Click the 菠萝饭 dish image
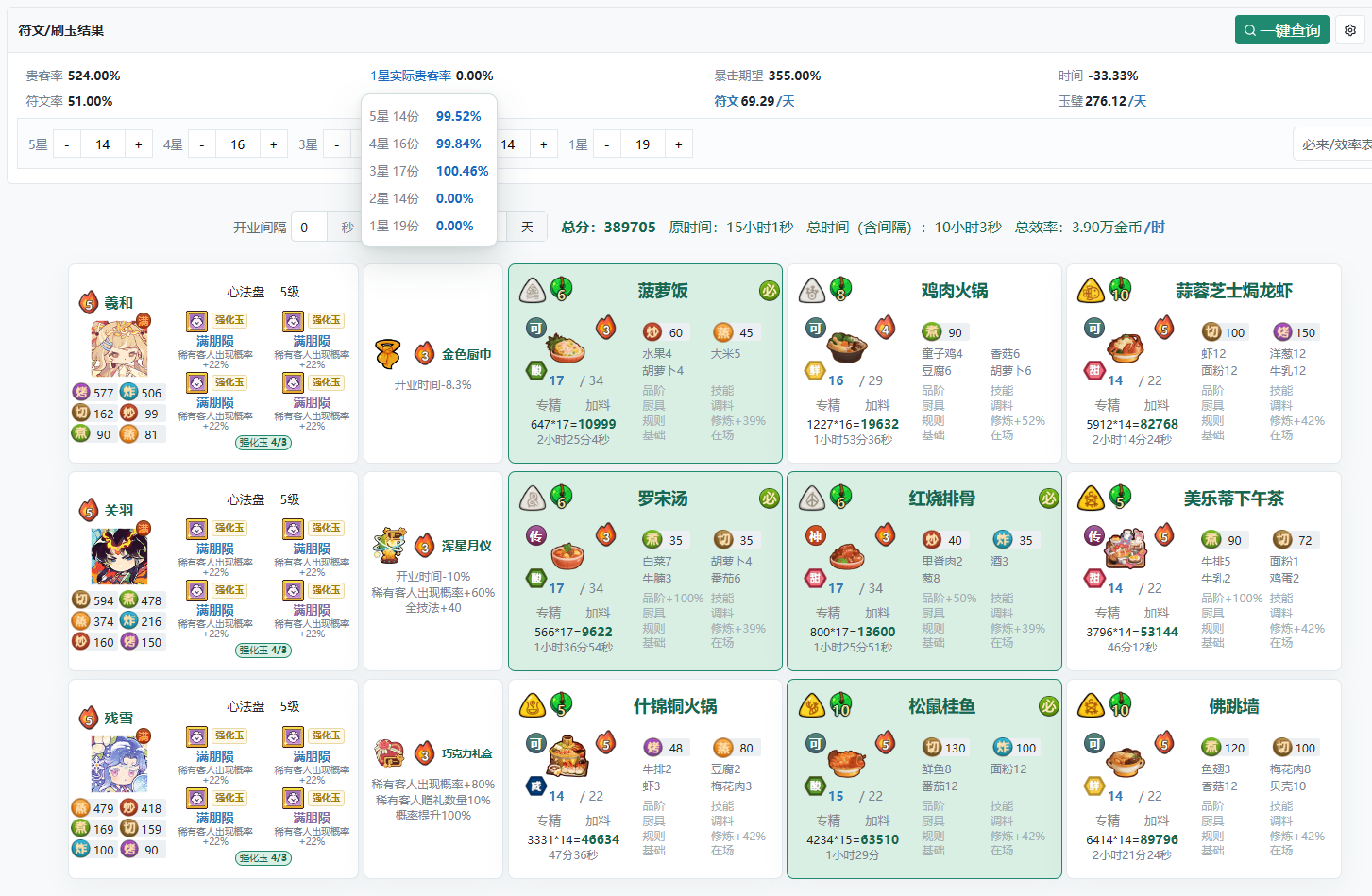1372x896 pixels. click(566, 348)
